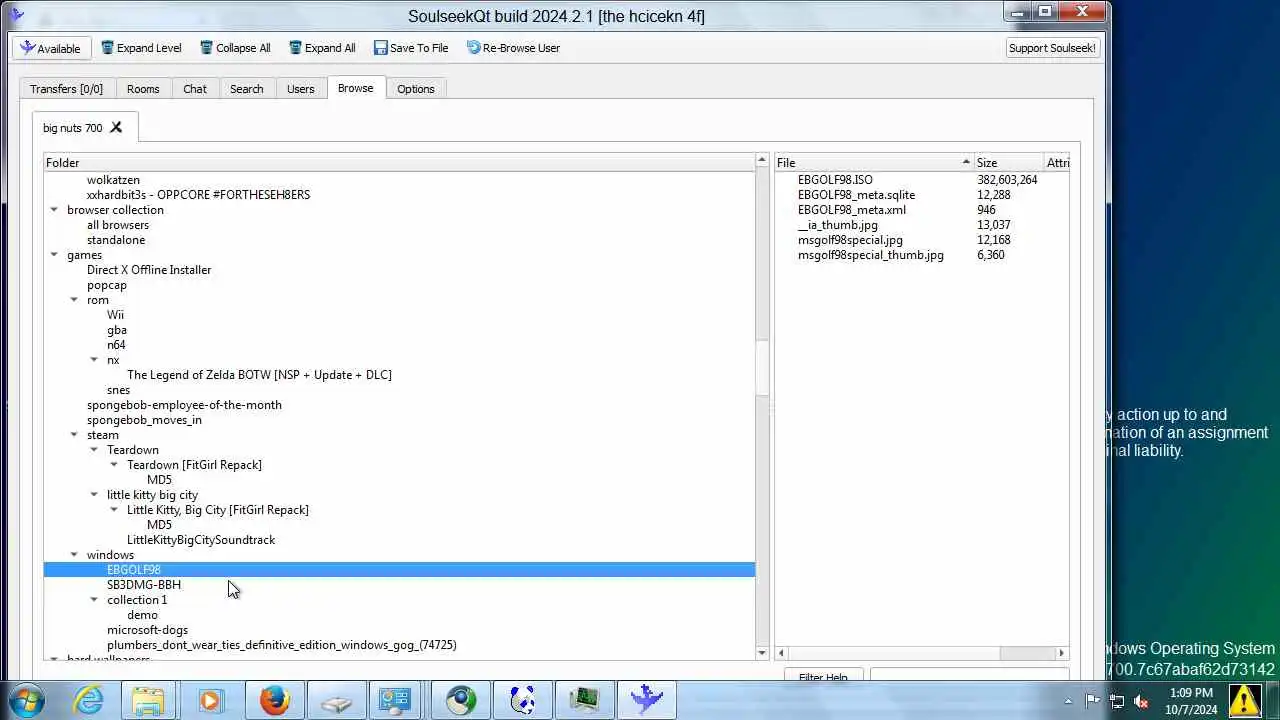Collapse the browser collection folder
Viewport: 1280px width, 720px height.
click(54, 210)
